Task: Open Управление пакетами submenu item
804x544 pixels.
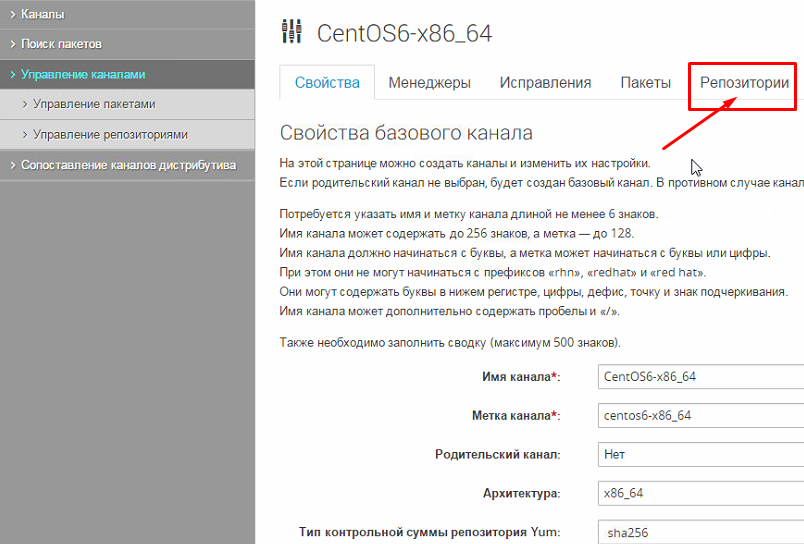Action: point(93,104)
